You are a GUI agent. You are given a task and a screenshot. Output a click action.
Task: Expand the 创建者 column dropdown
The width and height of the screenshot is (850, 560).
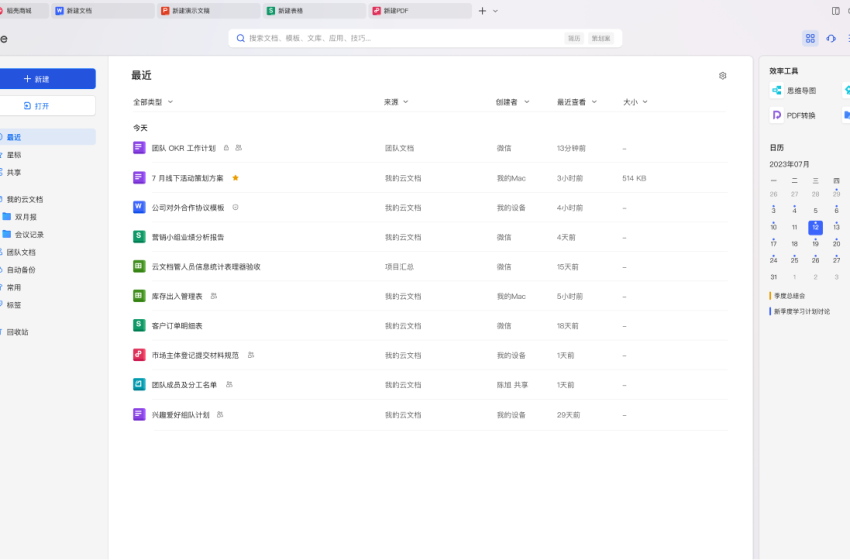click(512, 102)
